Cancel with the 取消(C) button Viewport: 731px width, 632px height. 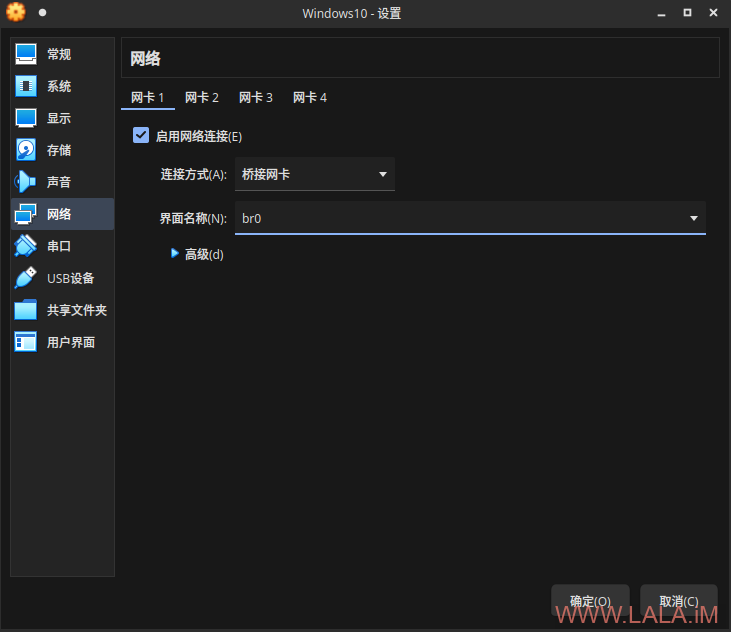679,601
